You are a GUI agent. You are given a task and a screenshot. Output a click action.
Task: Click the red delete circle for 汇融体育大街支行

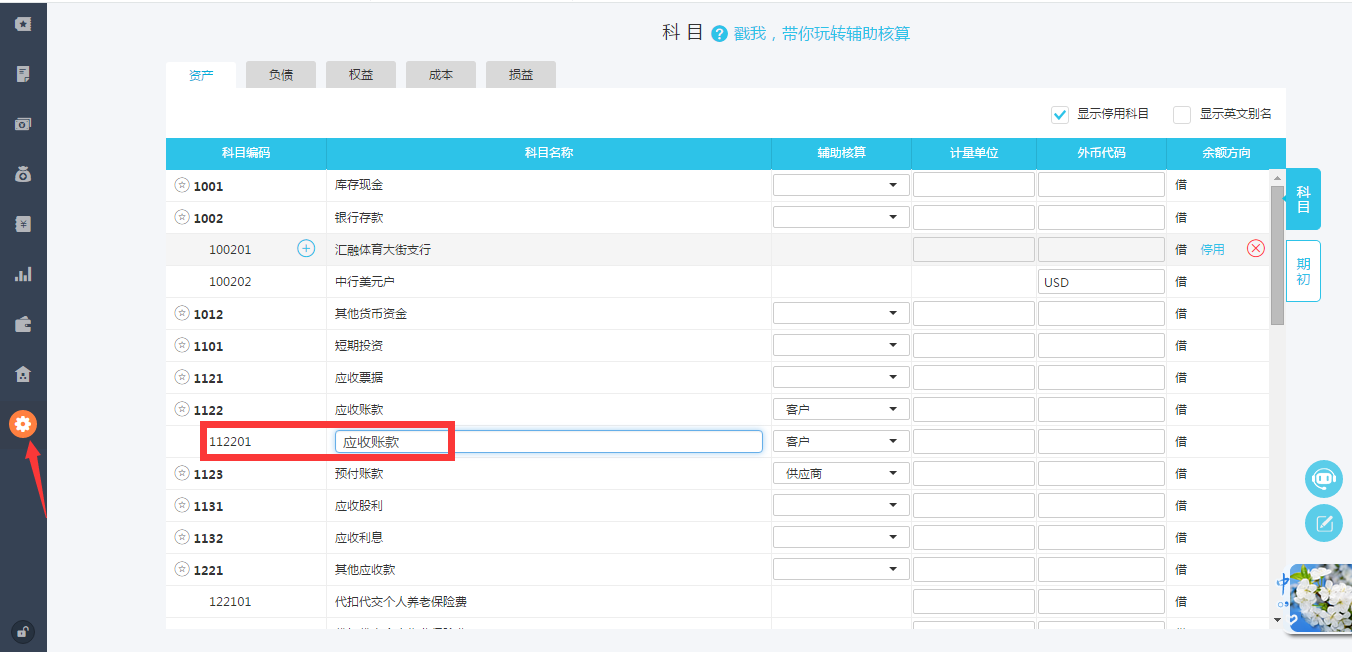[1256, 249]
